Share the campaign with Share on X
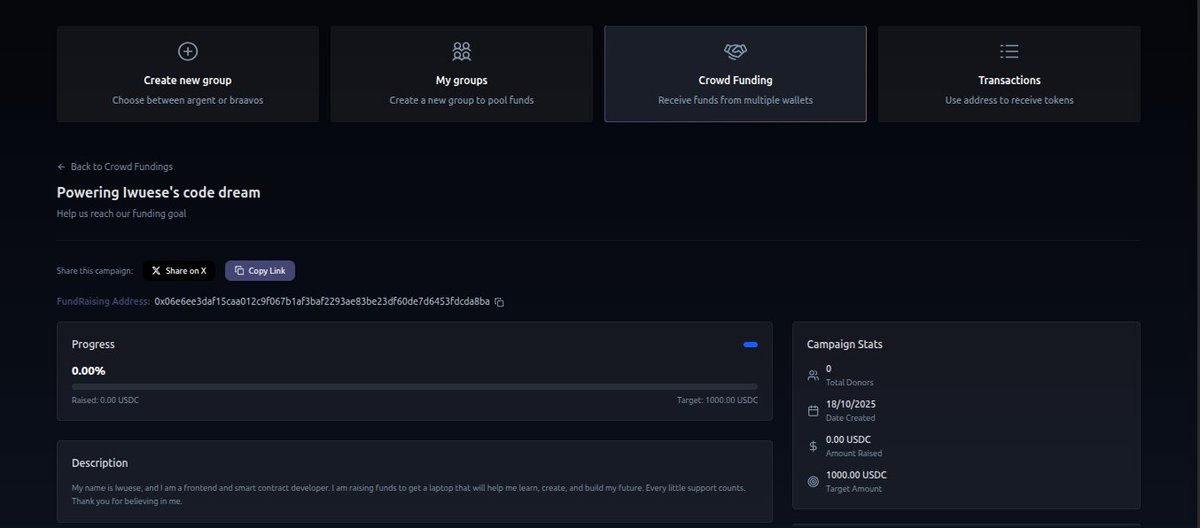Viewport: 1200px width, 528px height. point(179,271)
